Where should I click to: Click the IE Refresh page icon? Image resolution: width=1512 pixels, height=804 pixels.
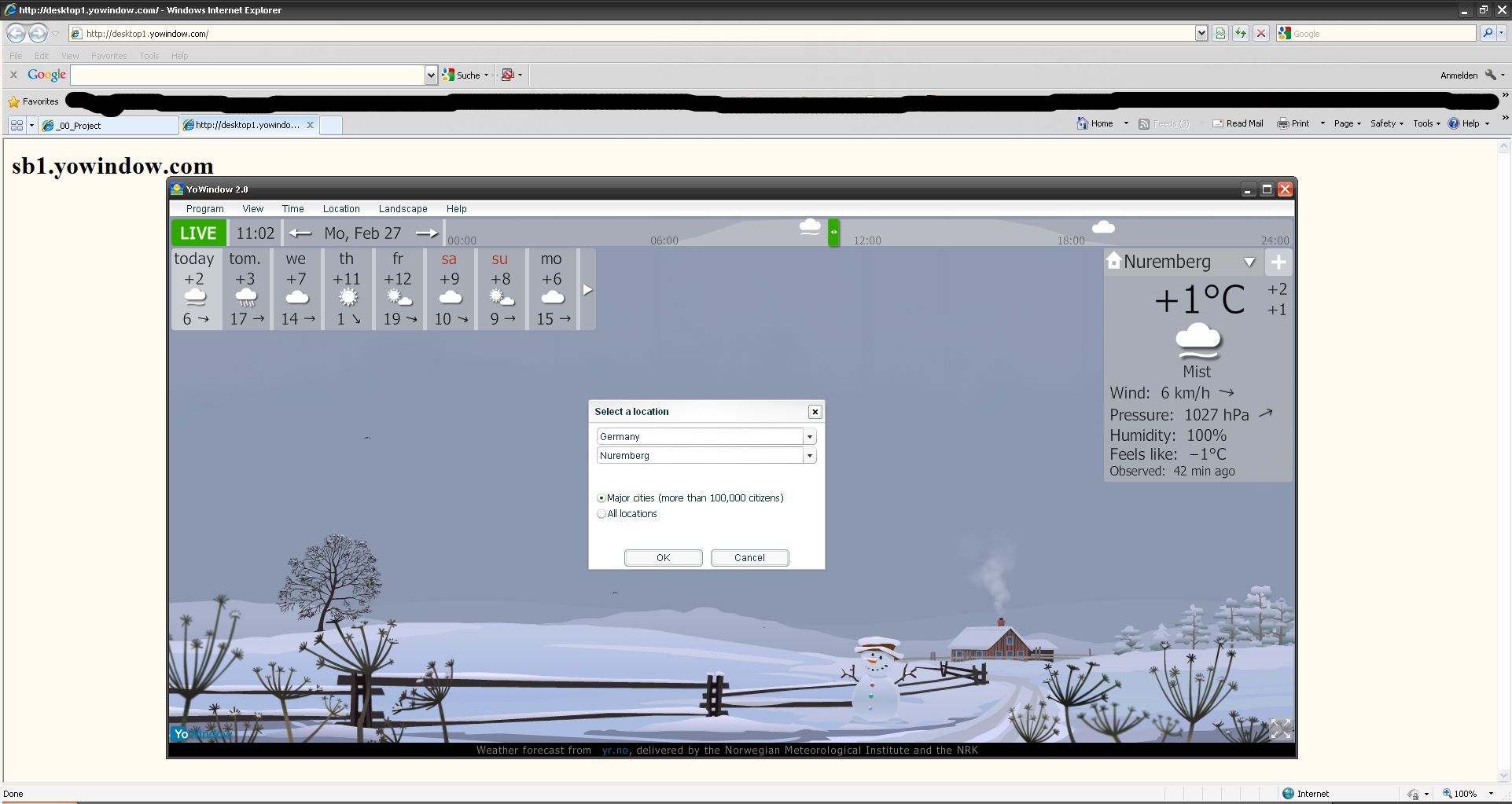pos(1240,34)
